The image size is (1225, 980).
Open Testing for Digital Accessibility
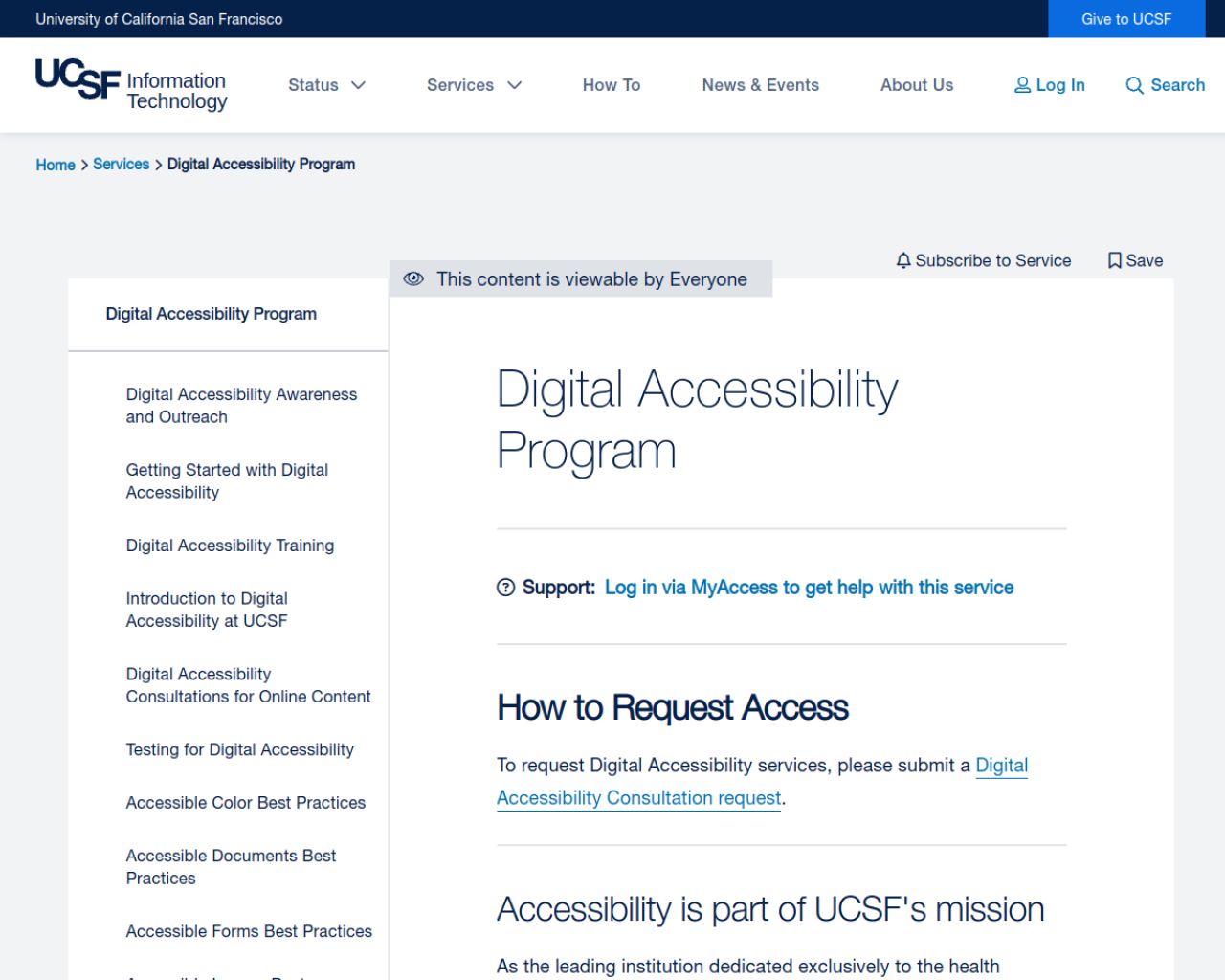click(x=239, y=749)
